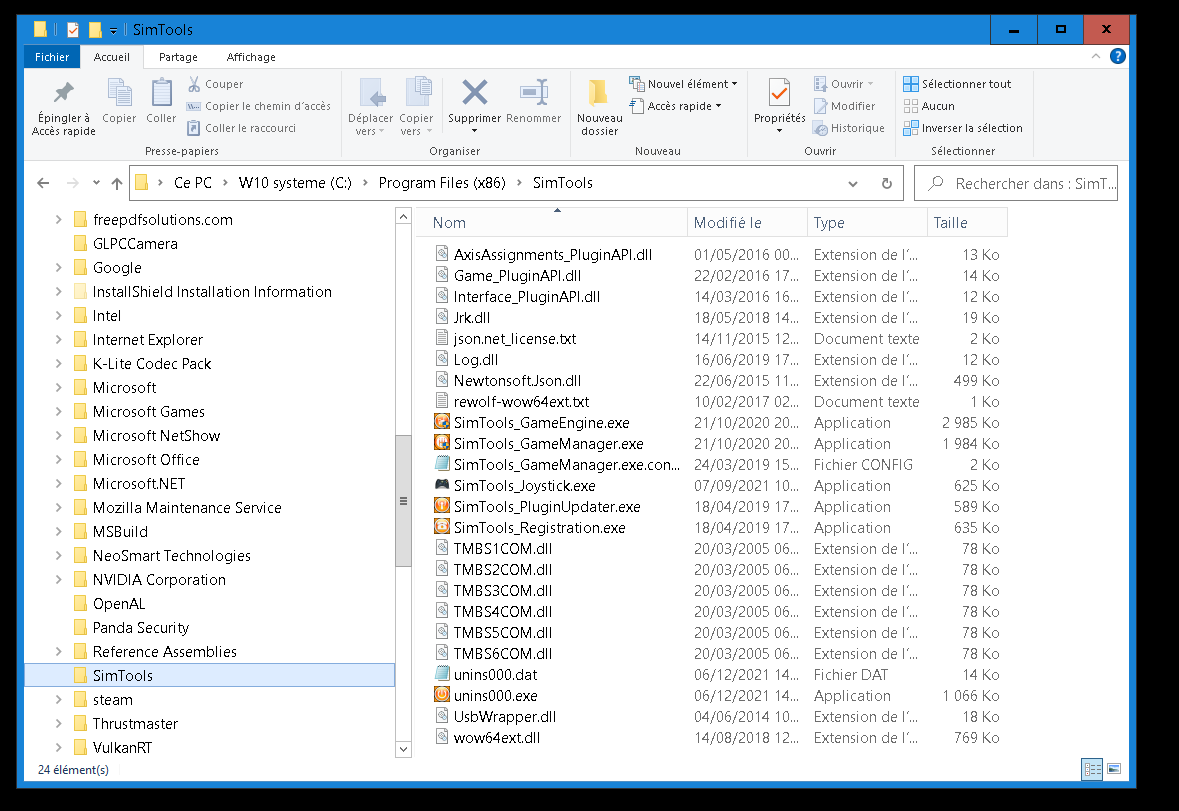The width and height of the screenshot is (1179, 811).
Task: Click the blue help question mark icon
Action: click(x=1118, y=57)
